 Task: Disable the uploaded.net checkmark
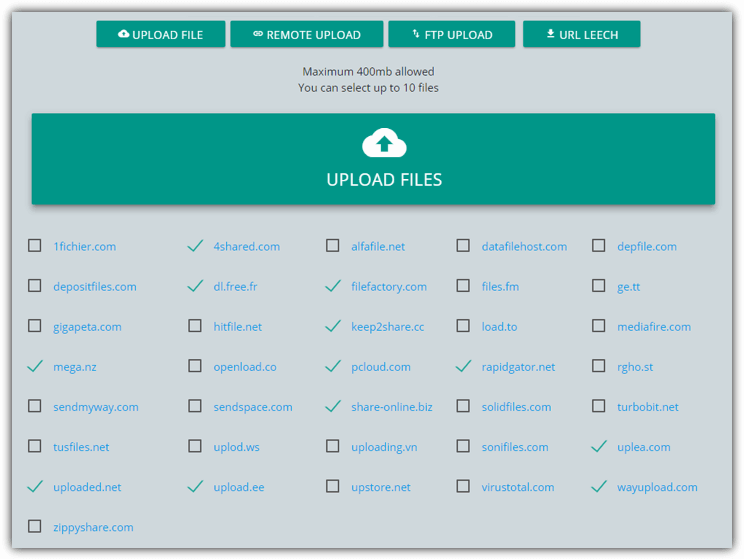(35, 486)
